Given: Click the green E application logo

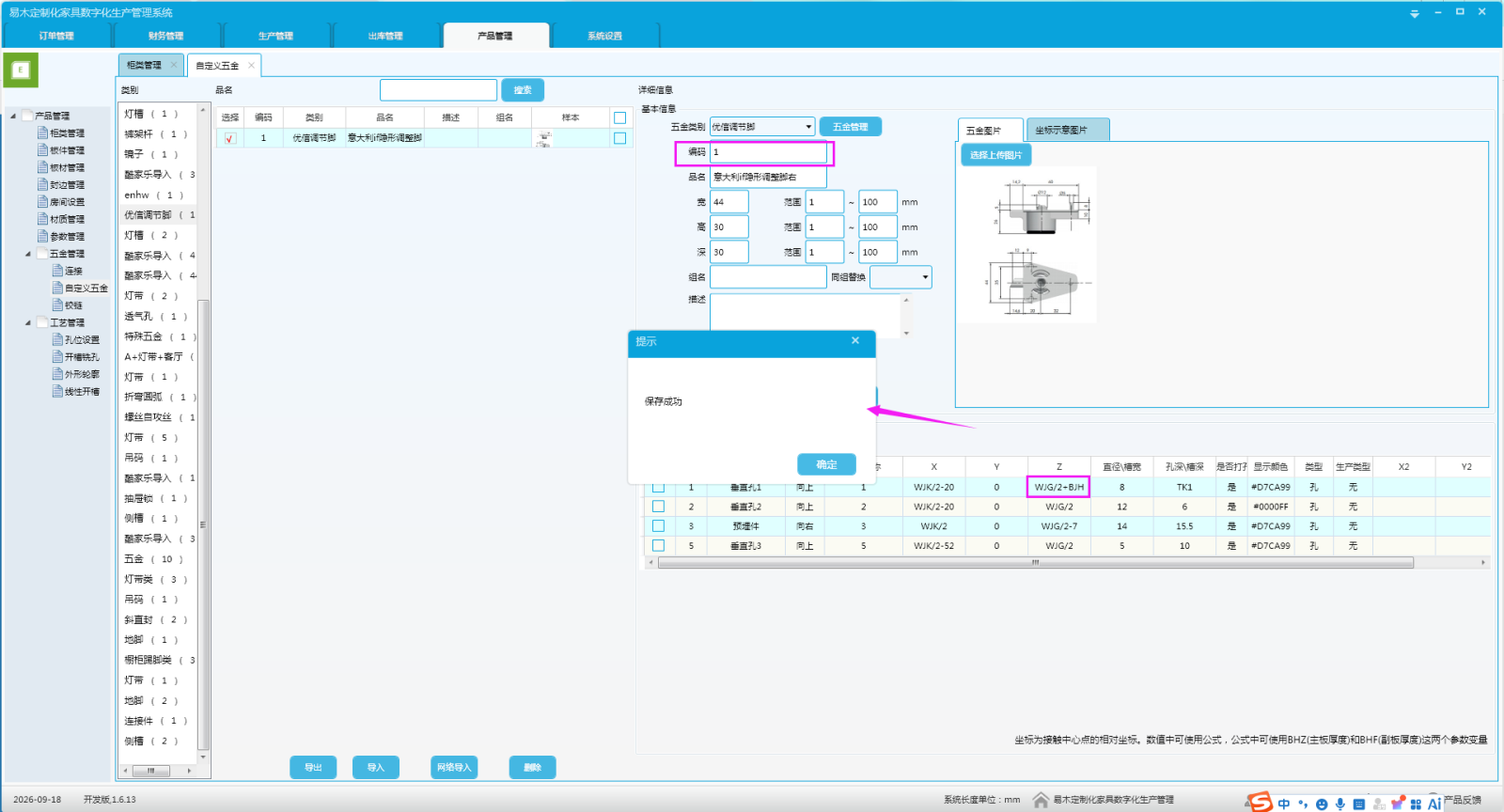Looking at the screenshot, I should coord(21,70).
